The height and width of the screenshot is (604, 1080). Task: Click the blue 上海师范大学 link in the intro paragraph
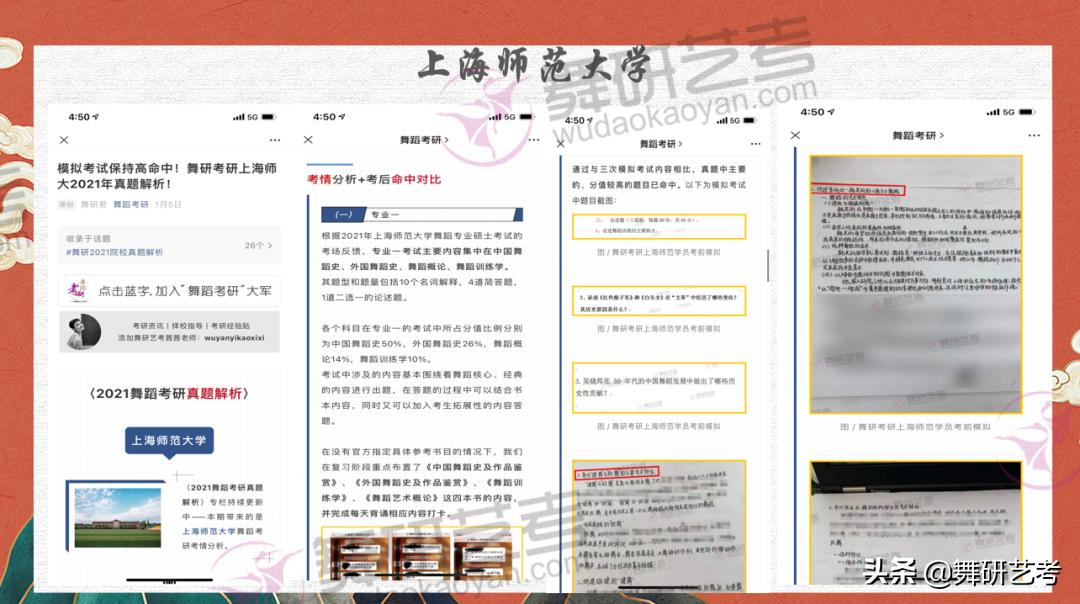click(208, 532)
